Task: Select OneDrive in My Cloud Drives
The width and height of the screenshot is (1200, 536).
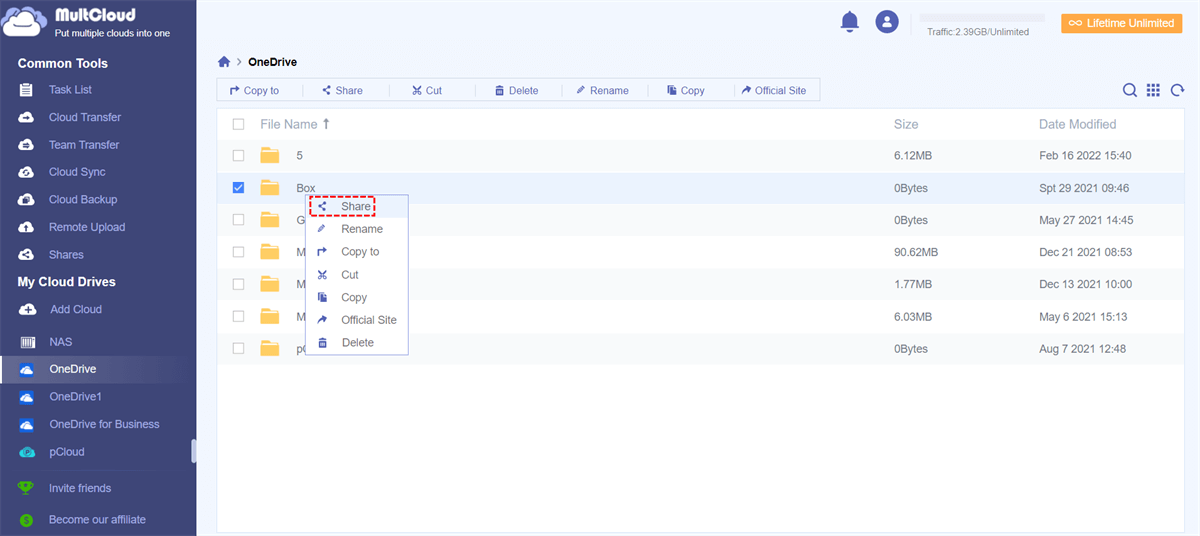Action: click(x=98, y=369)
